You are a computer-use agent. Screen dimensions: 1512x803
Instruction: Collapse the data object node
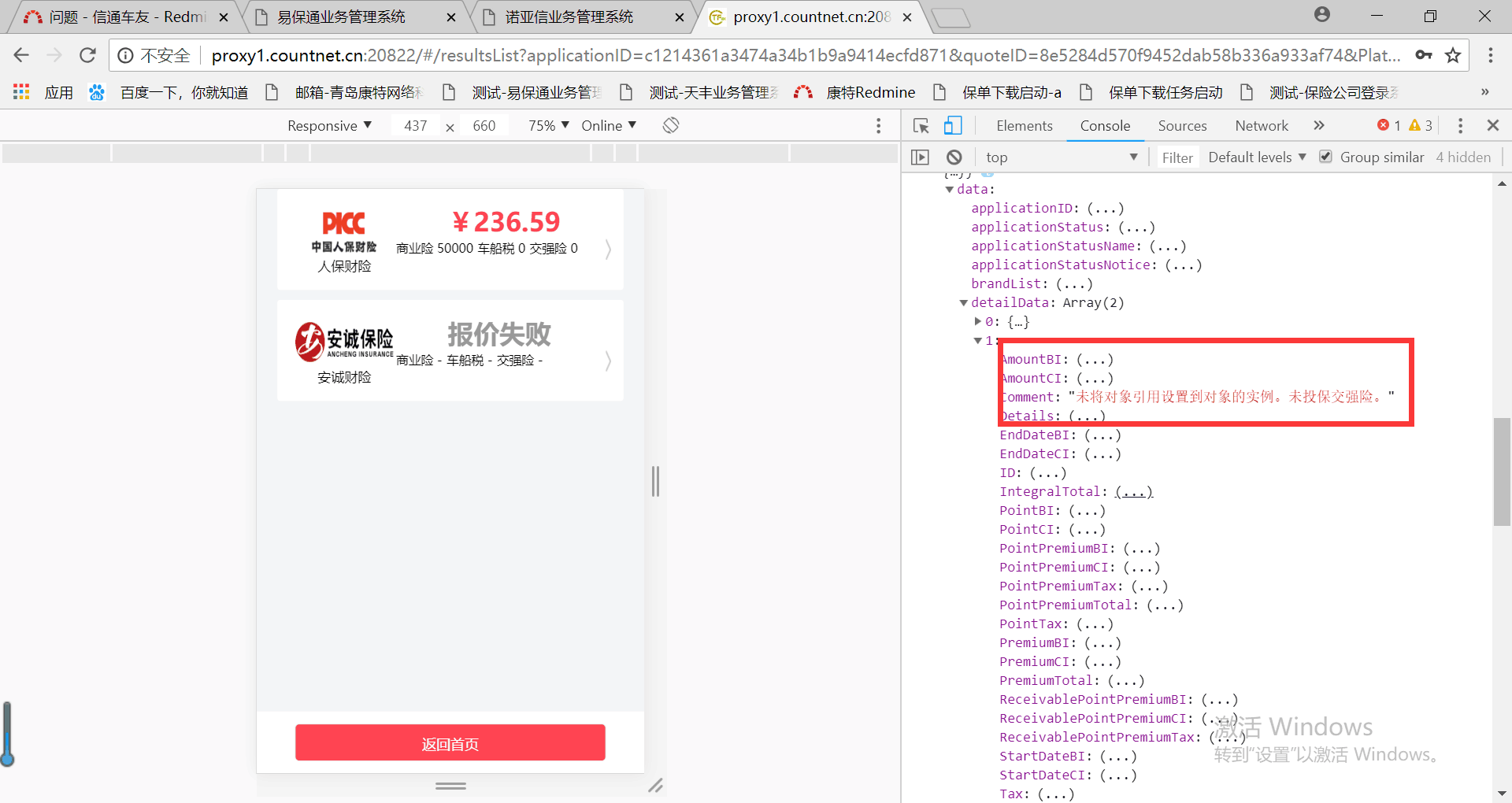[950, 190]
